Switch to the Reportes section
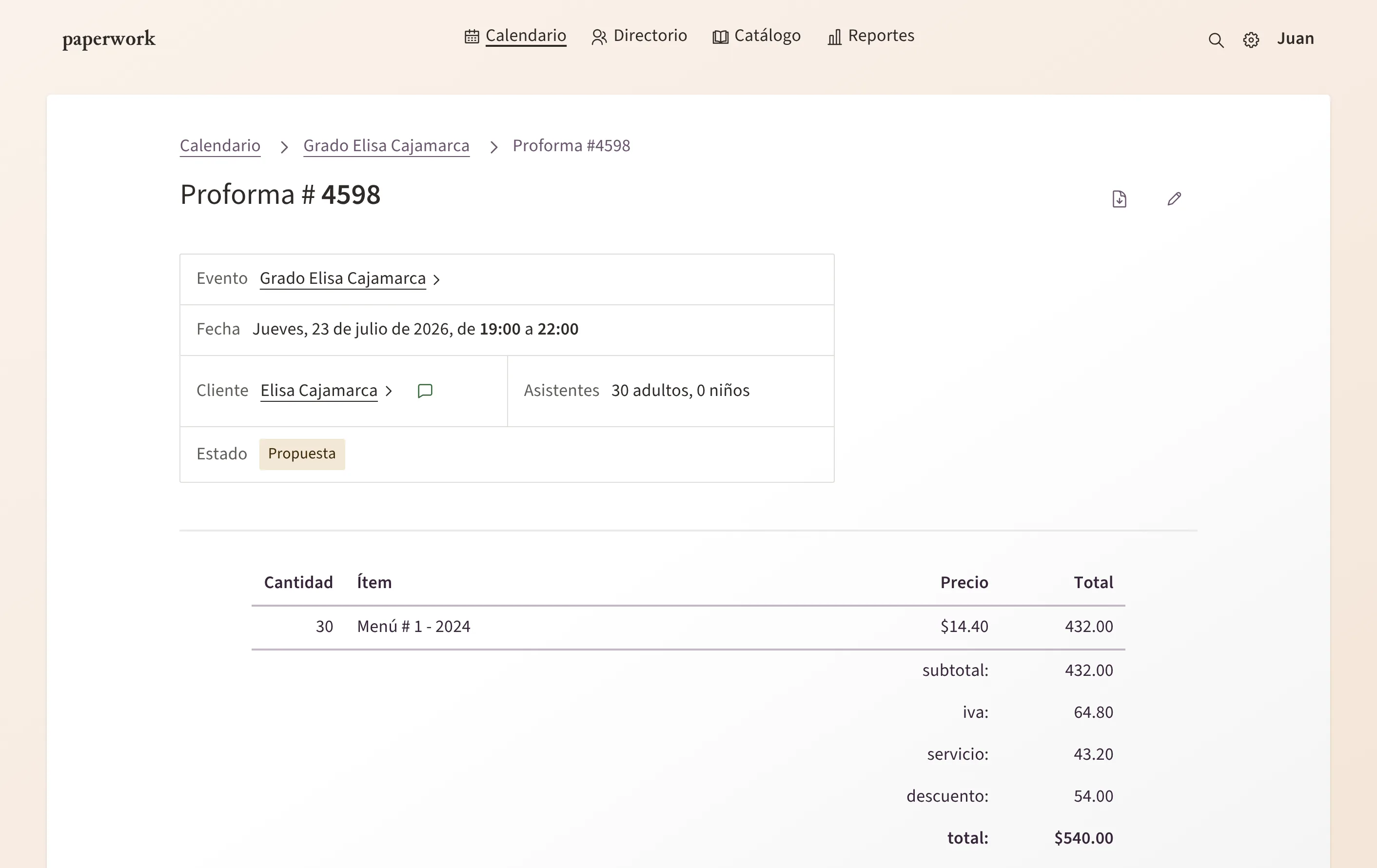The image size is (1377, 868). point(881,36)
